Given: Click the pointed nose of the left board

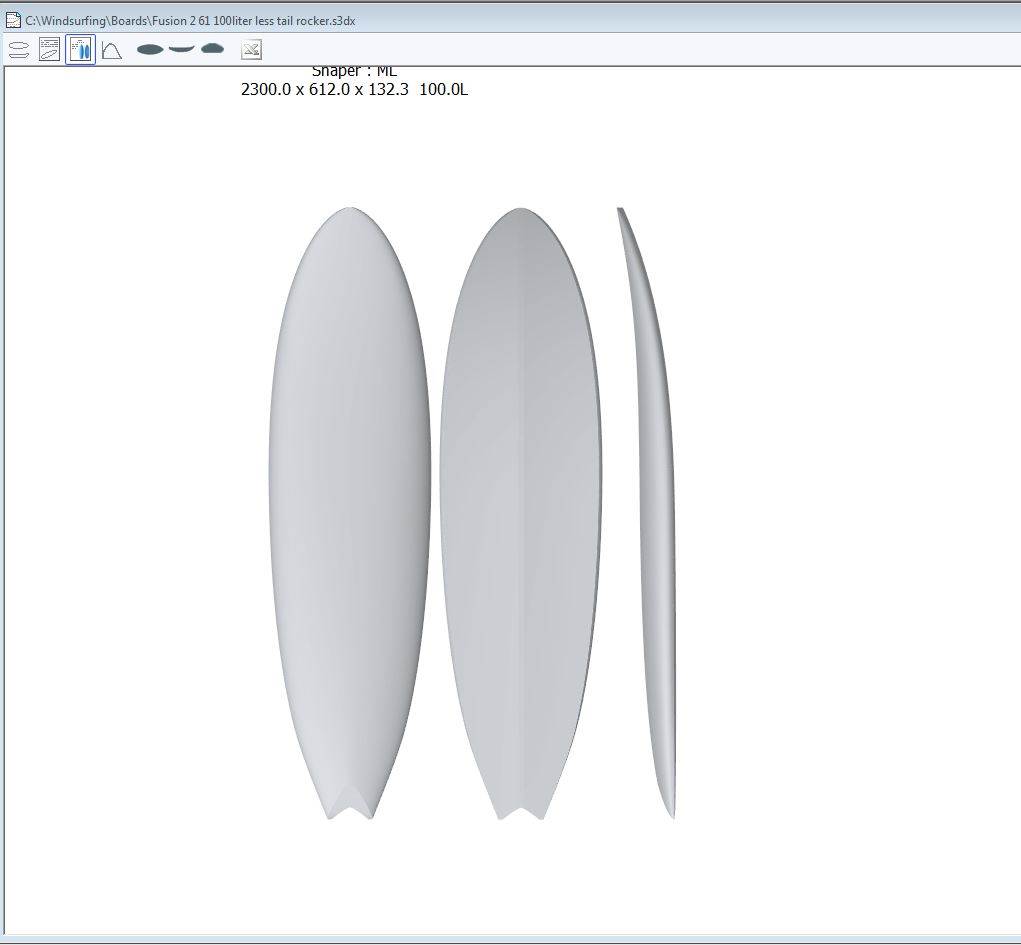Looking at the screenshot, I should [350, 210].
